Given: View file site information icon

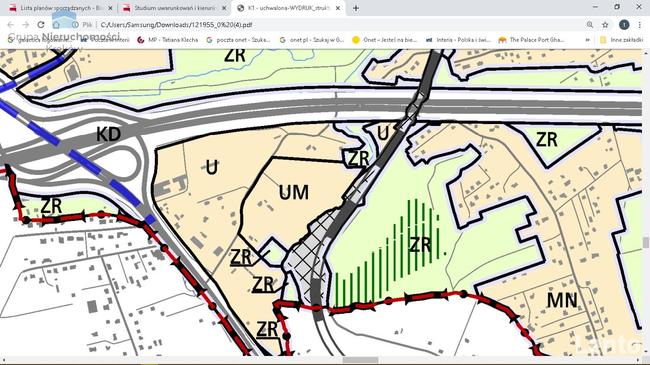Looking at the screenshot, I should tap(75, 25).
